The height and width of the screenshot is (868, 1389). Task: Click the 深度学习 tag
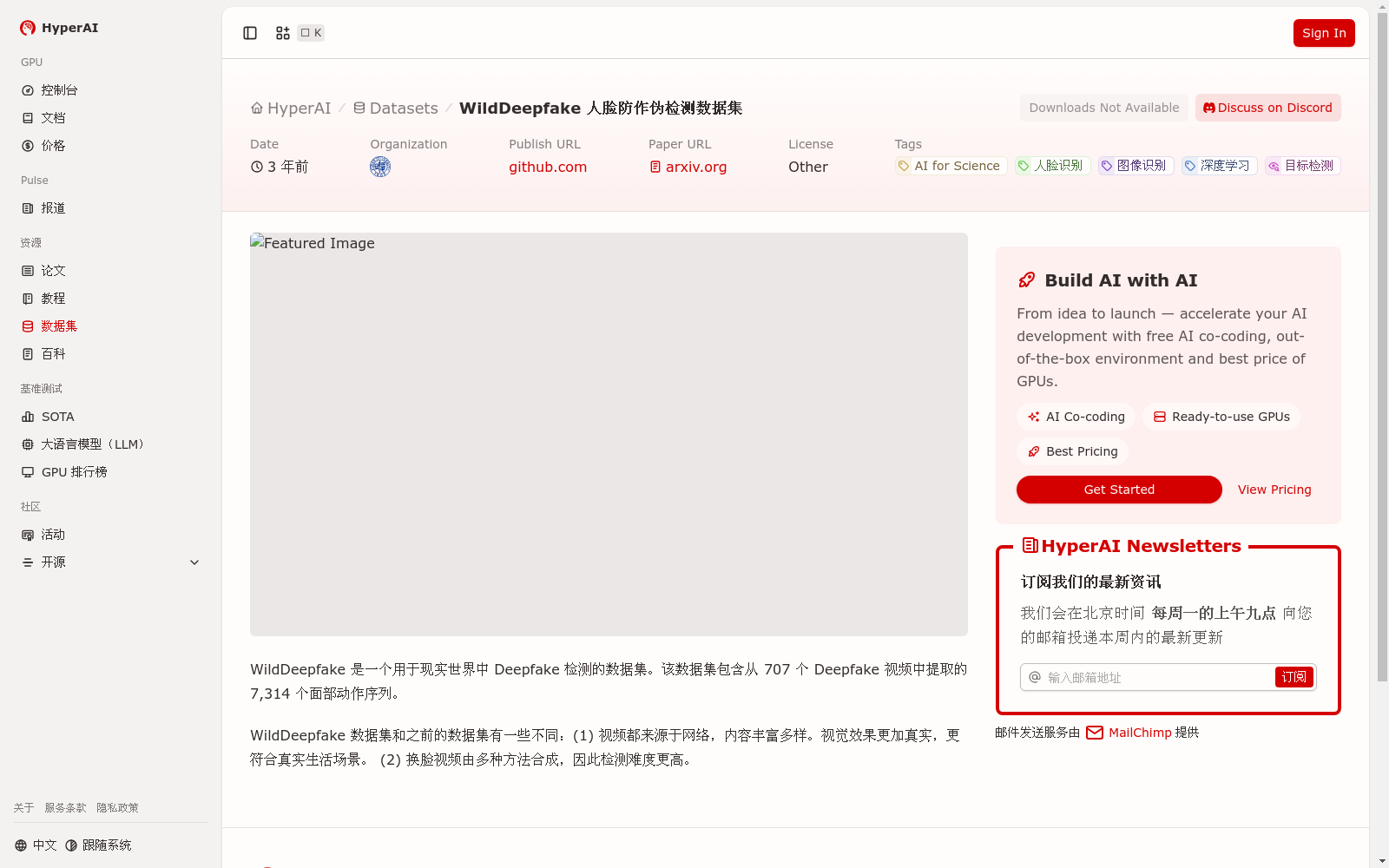(1220, 166)
